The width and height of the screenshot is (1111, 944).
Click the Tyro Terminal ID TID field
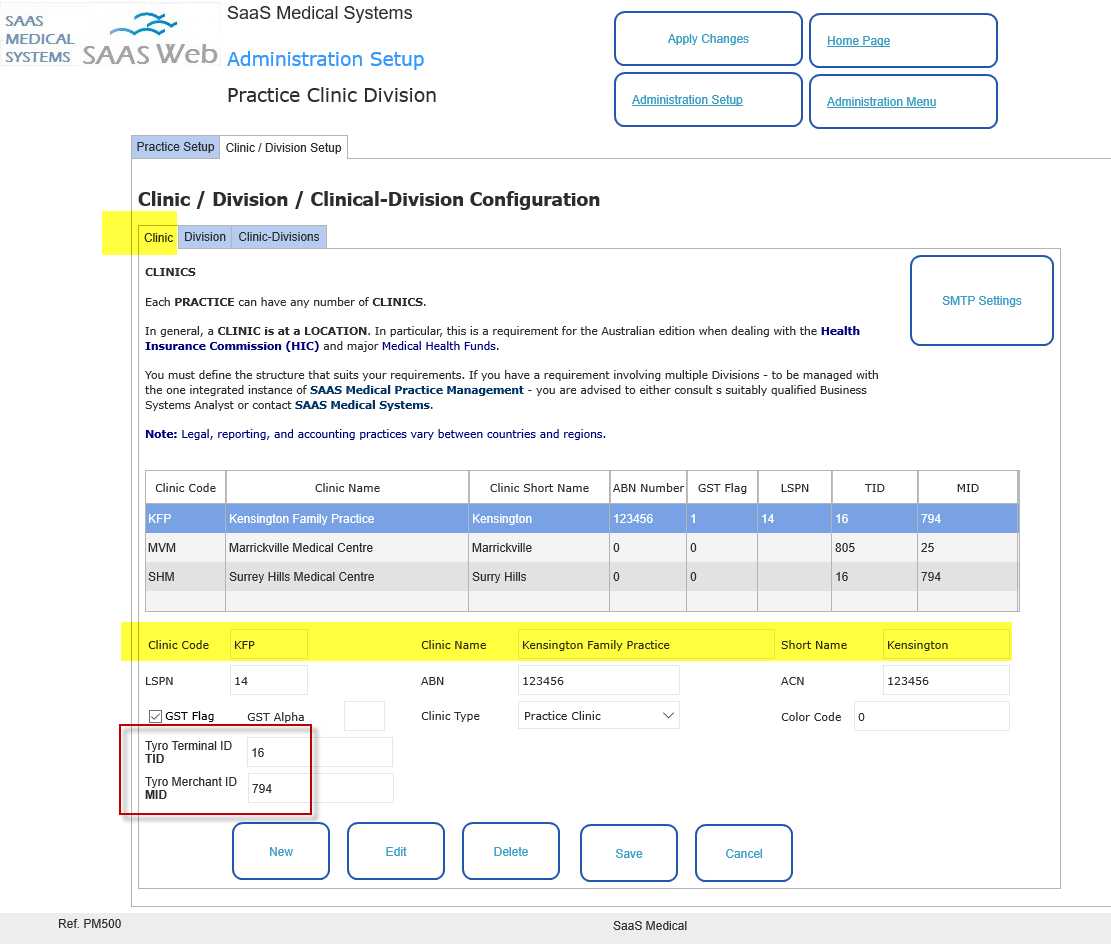point(320,752)
